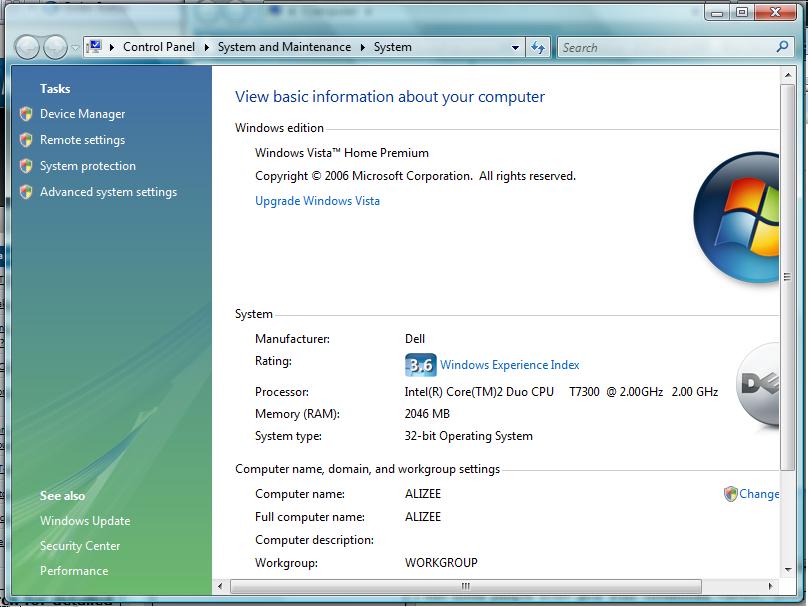Expand the arrow after System and Maintenance

coord(363,47)
